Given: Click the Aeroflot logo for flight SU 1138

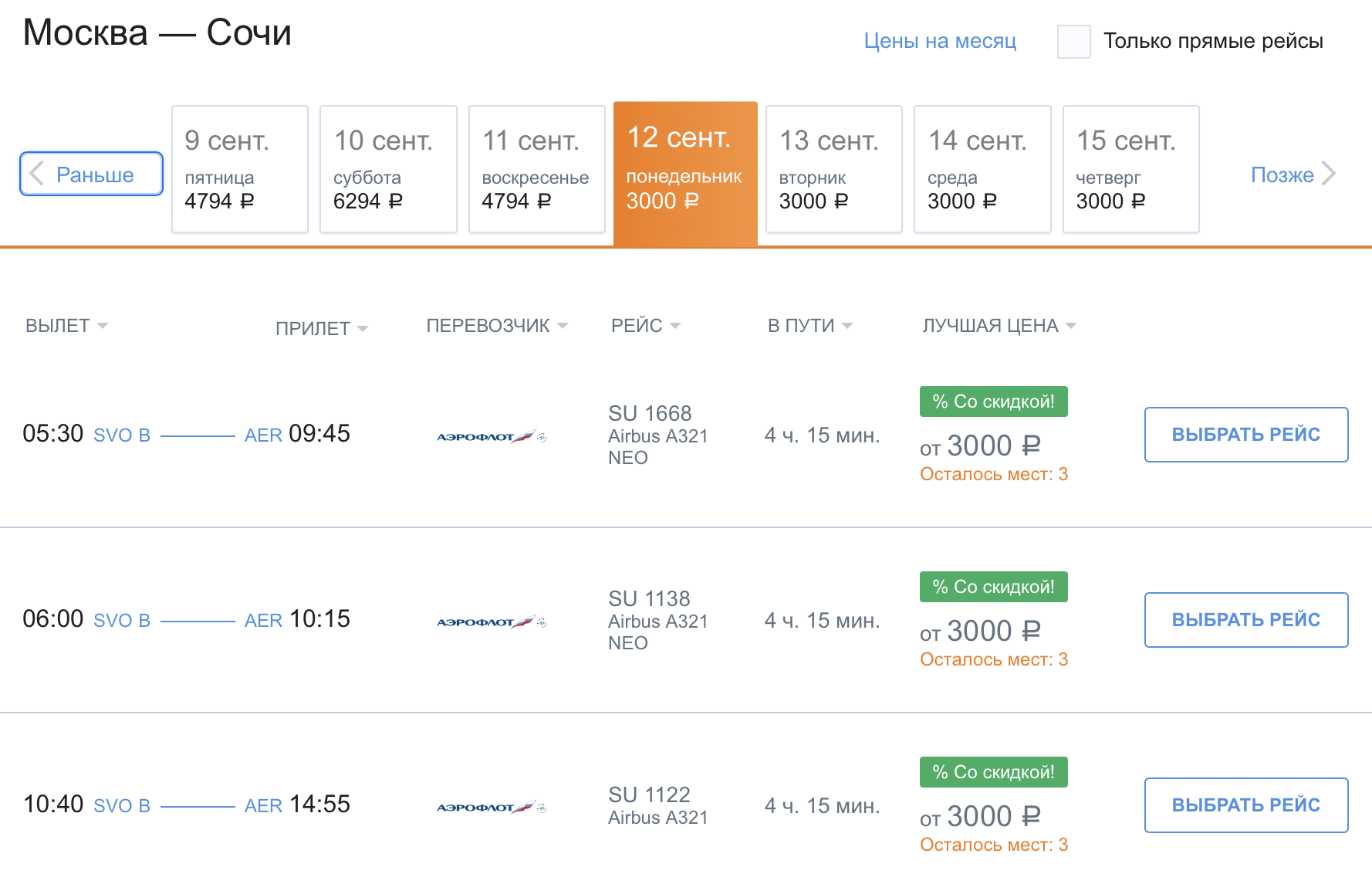Looking at the screenshot, I should tap(492, 622).
